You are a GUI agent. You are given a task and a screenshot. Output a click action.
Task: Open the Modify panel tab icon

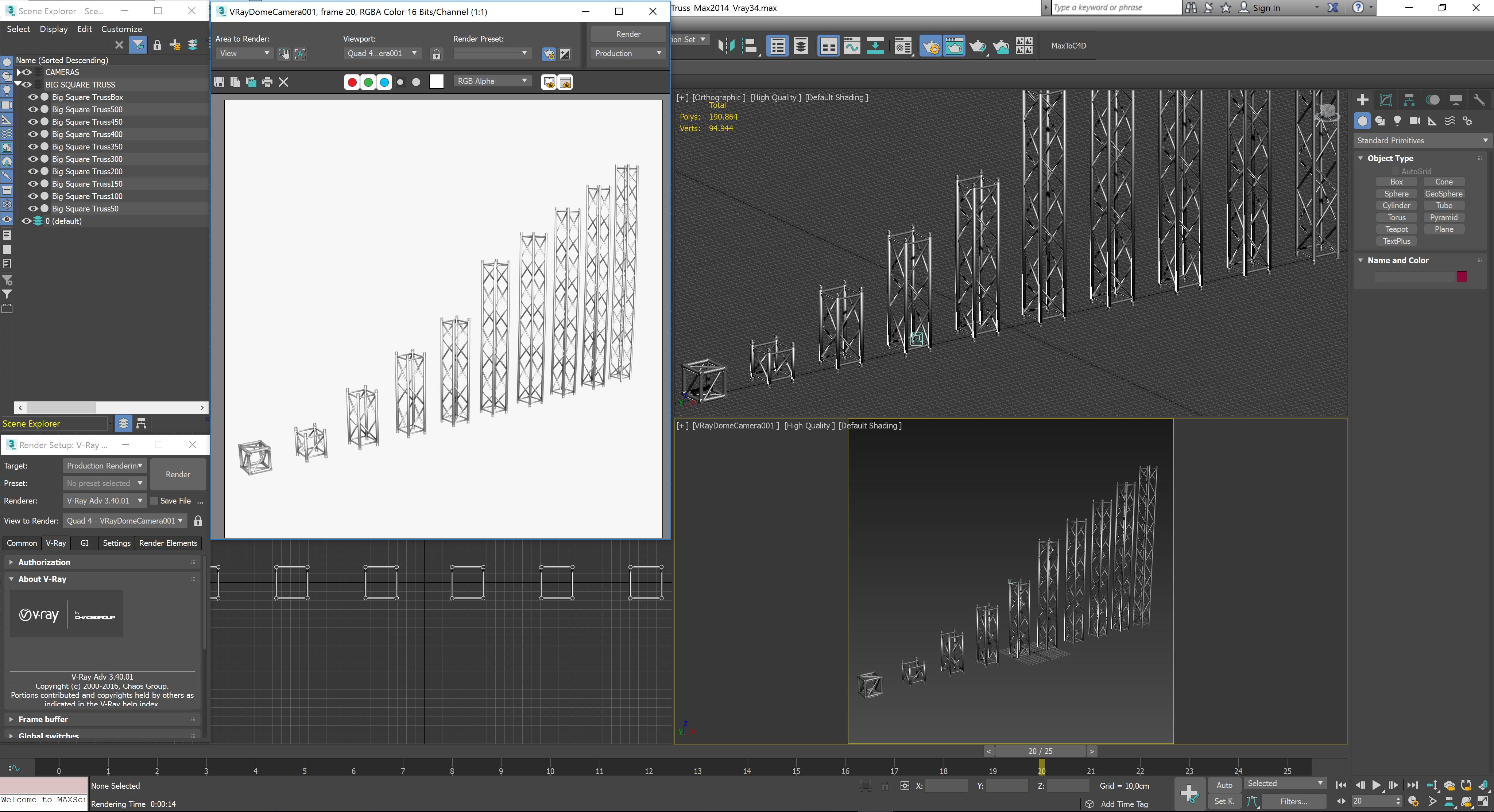[x=1386, y=100]
